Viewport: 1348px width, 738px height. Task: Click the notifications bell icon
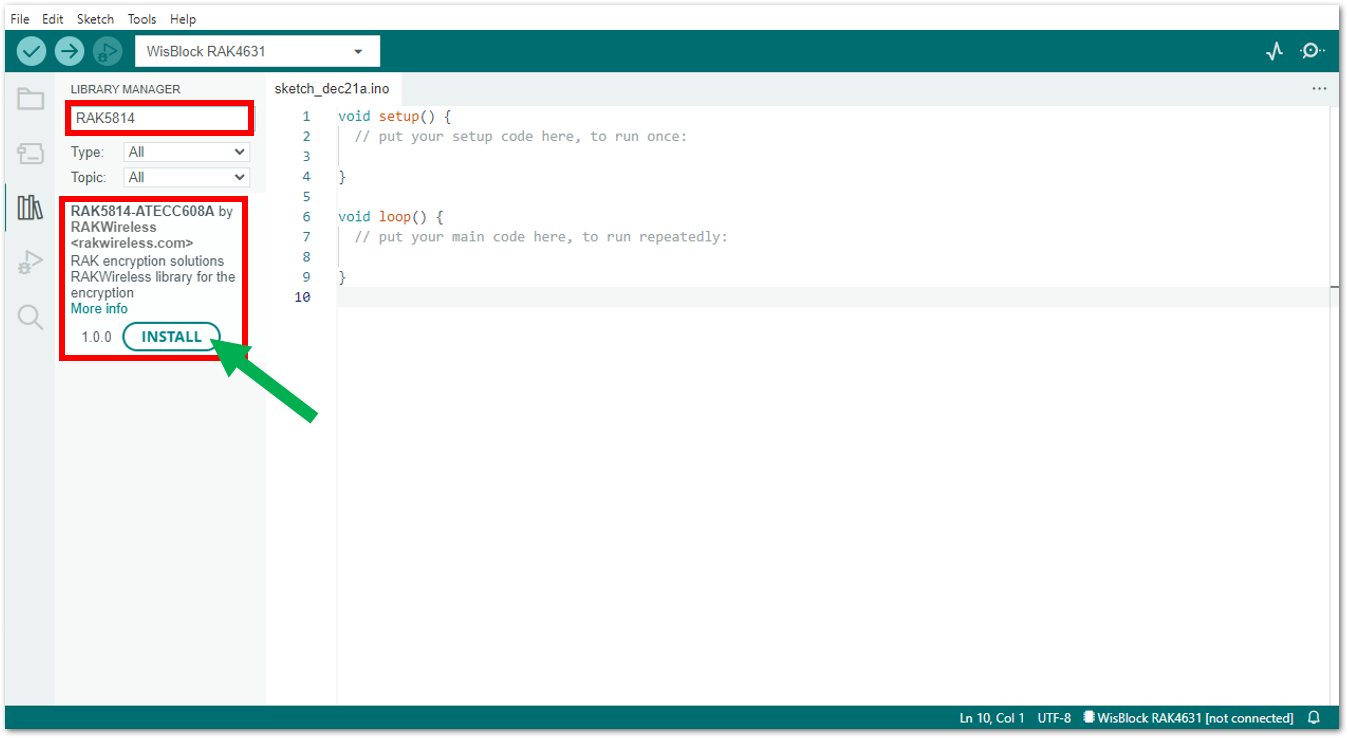[1314, 718]
